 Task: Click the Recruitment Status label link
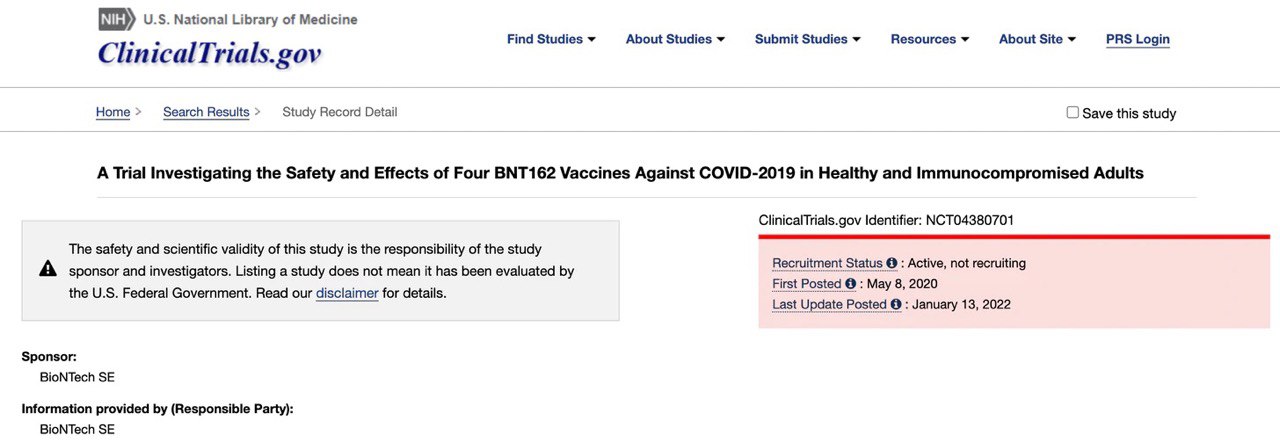pyautogui.click(x=827, y=263)
